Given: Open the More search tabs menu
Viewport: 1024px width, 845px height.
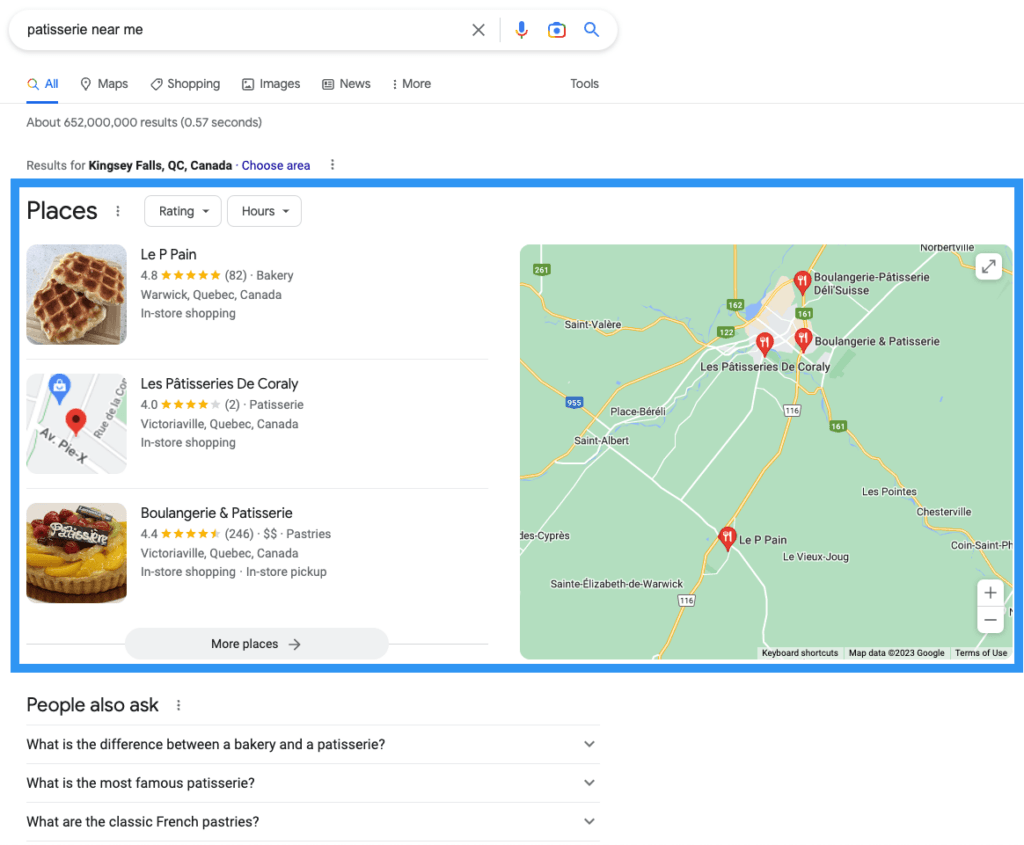Looking at the screenshot, I should point(411,84).
